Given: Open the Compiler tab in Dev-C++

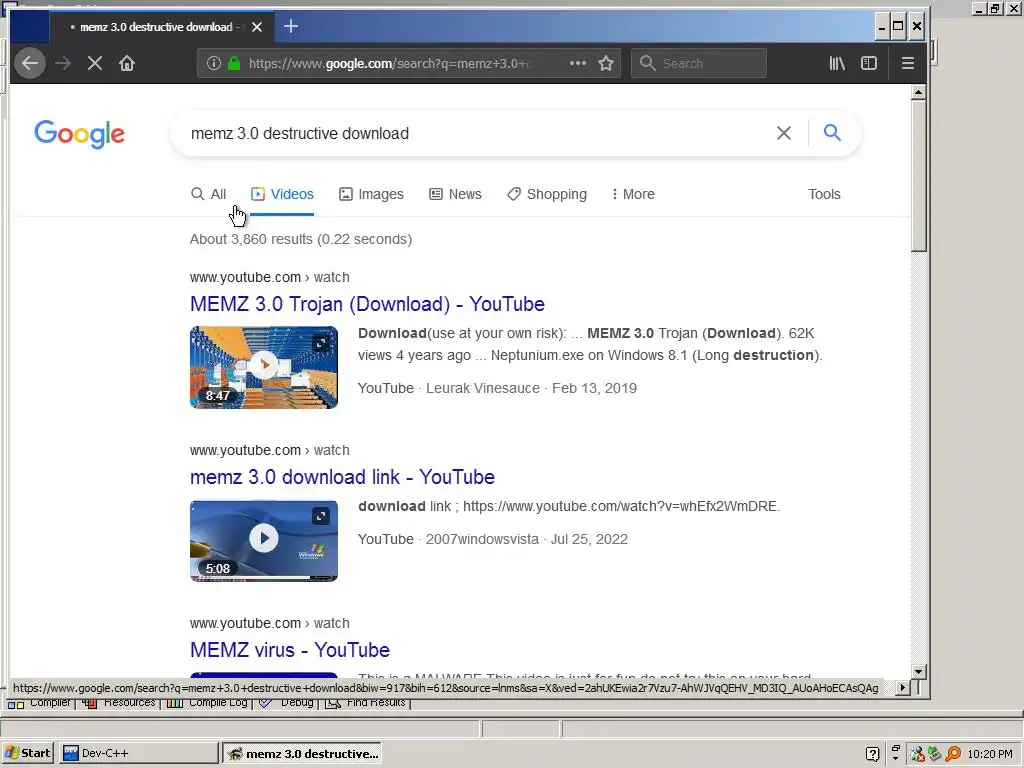Looking at the screenshot, I should (x=39, y=703).
